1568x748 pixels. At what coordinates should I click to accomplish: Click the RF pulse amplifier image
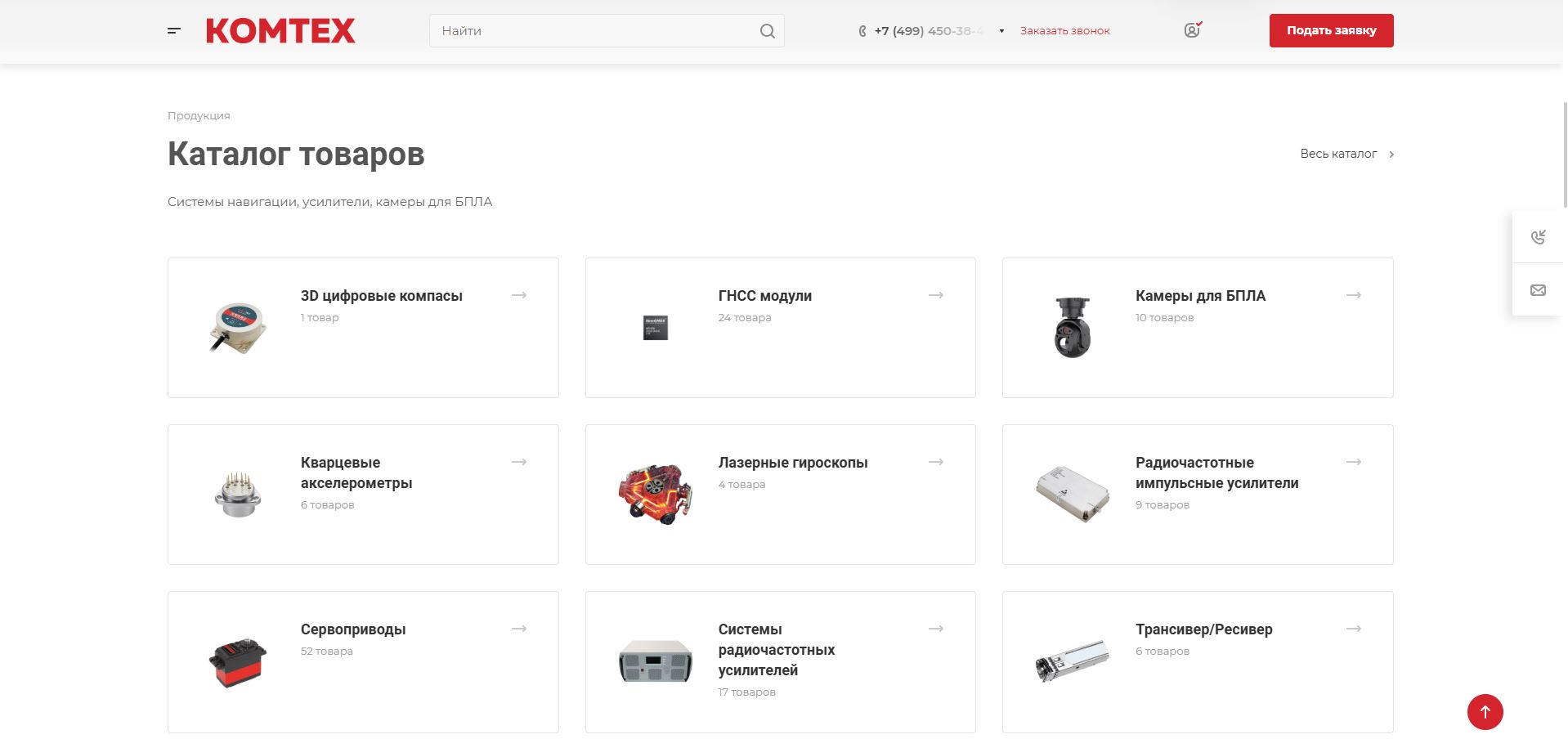coord(1073,495)
